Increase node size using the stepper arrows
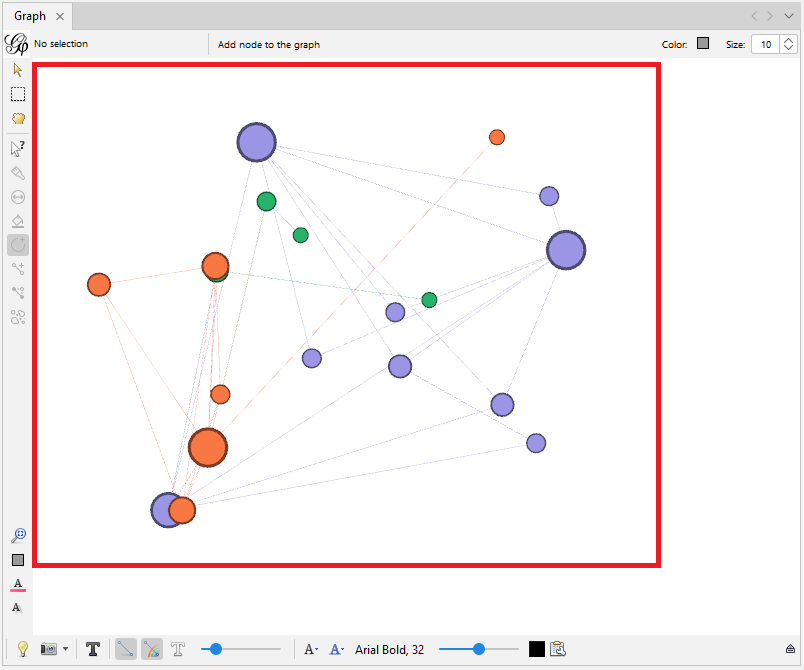Image resolution: width=804 pixels, height=670 pixels. click(x=788, y=40)
